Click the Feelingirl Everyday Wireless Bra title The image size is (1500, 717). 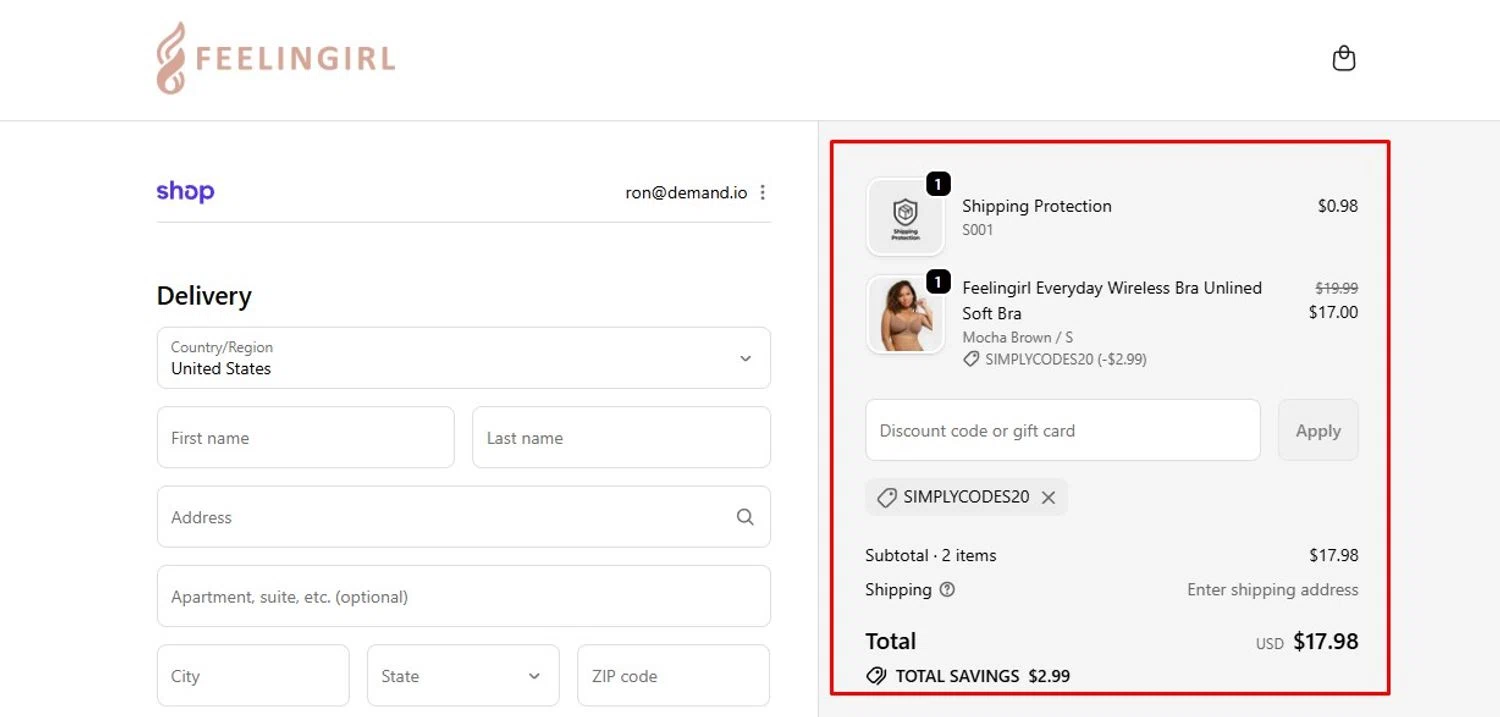point(1112,300)
